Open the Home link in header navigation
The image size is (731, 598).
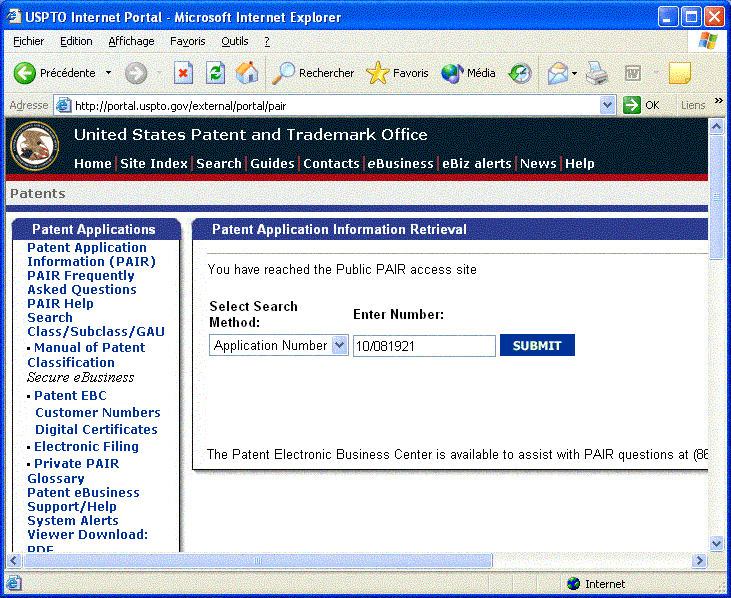pyautogui.click(x=92, y=164)
